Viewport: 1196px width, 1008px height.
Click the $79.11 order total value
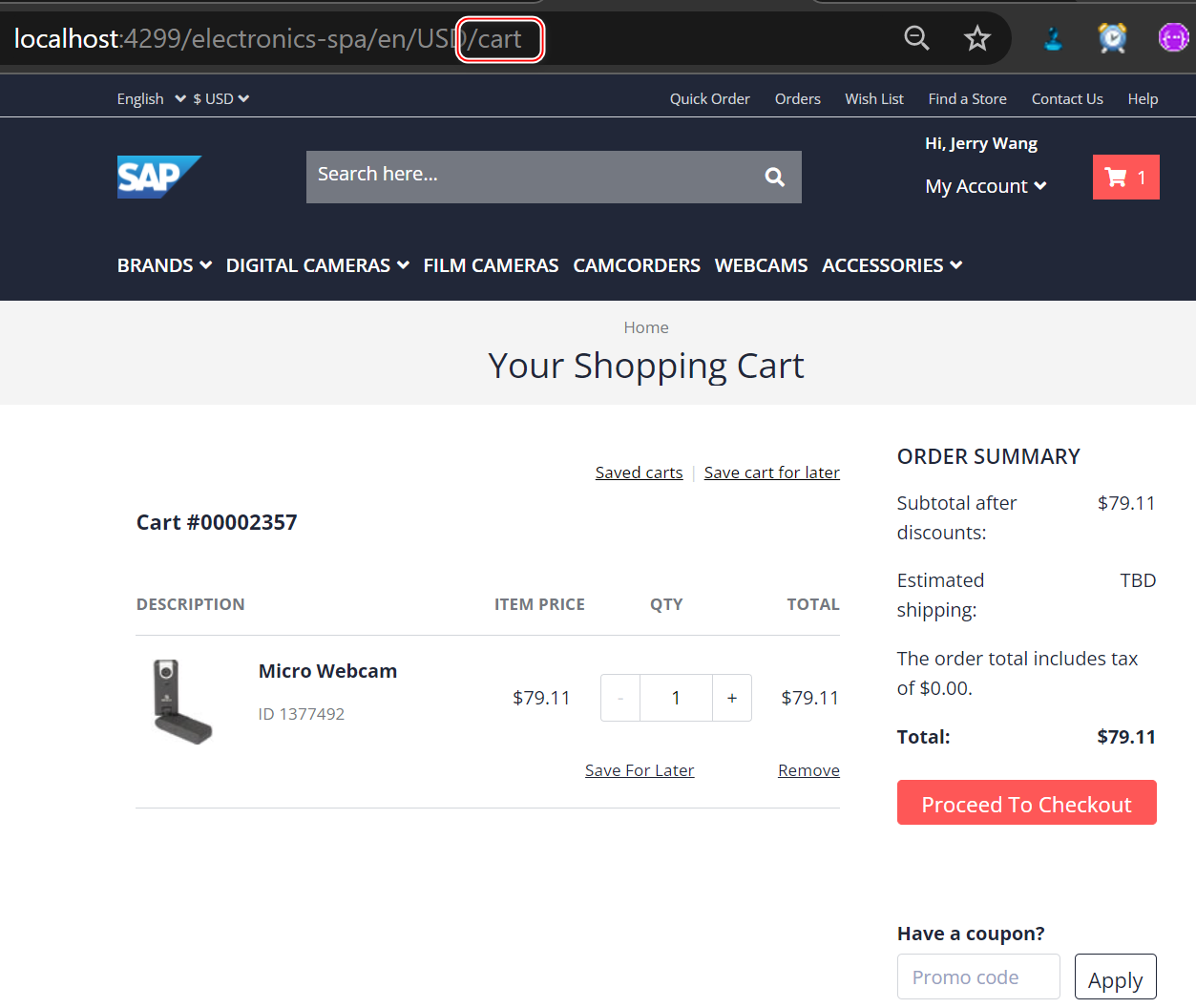click(1126, 737)
